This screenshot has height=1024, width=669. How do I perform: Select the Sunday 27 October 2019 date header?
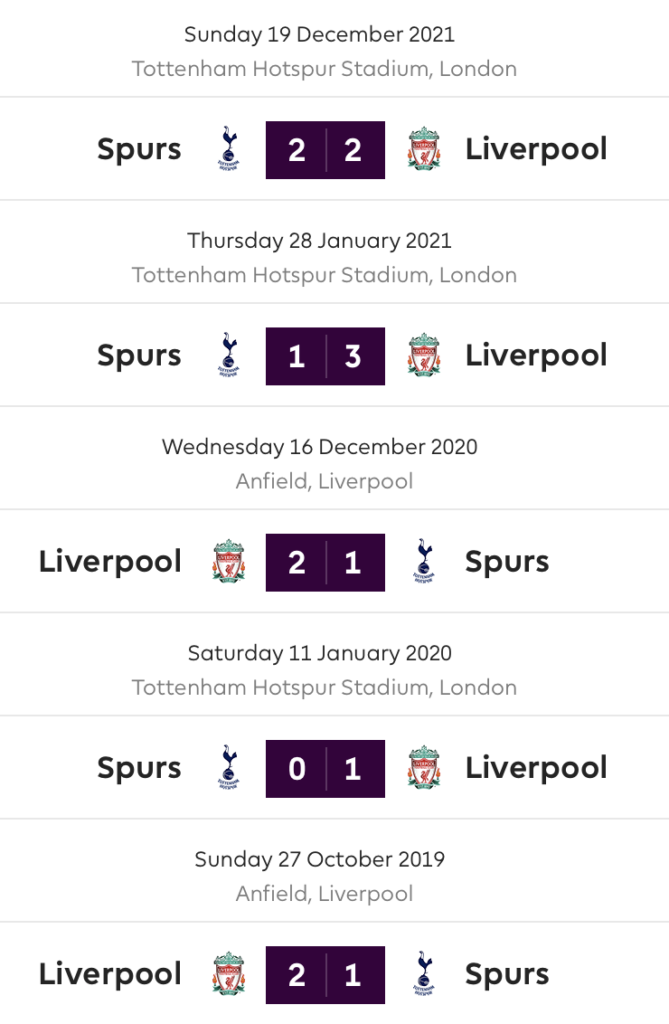(x=319, y=860)
